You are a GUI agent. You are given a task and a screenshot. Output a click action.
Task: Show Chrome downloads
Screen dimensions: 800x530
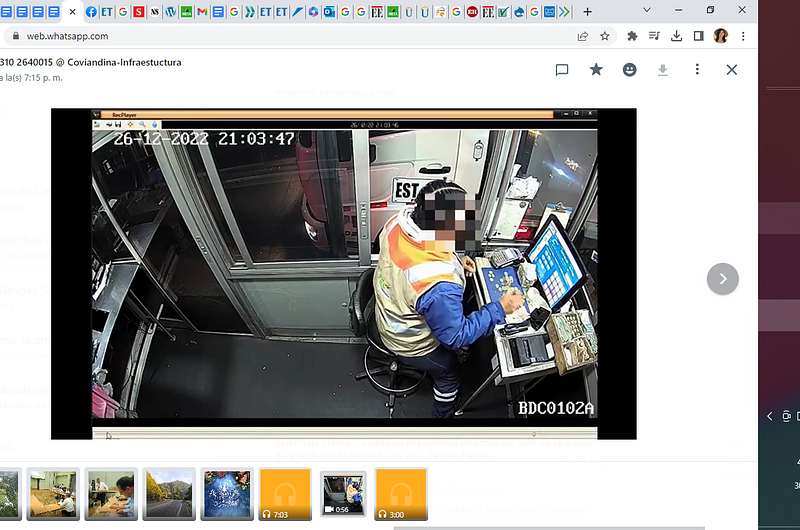pyautogui.click(x=677, y=36)
